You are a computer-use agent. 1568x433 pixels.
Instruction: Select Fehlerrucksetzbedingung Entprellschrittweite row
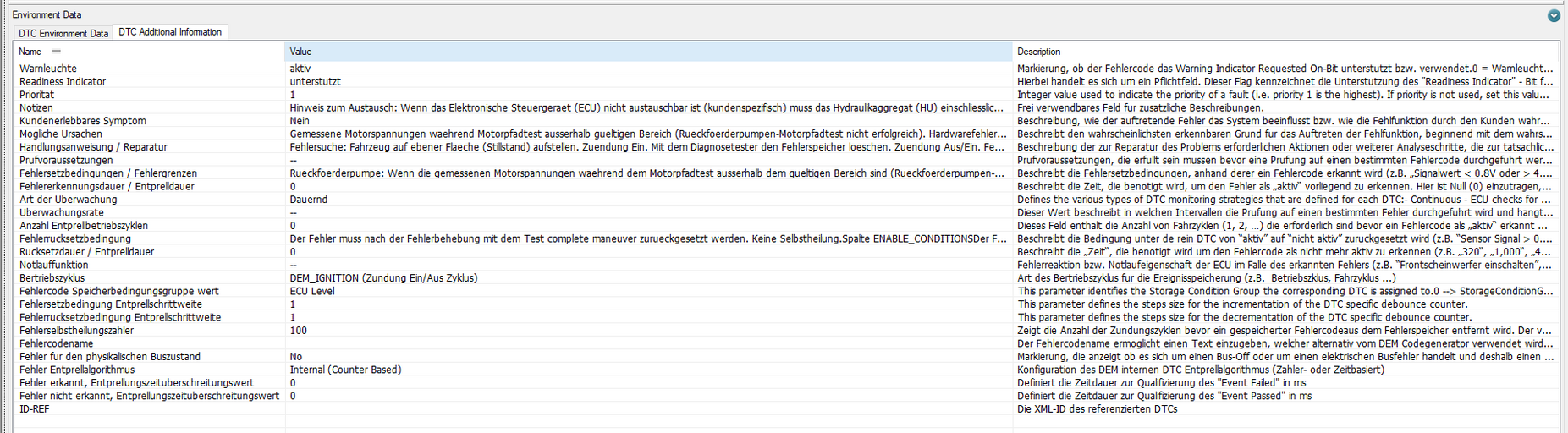click(120, 317)
